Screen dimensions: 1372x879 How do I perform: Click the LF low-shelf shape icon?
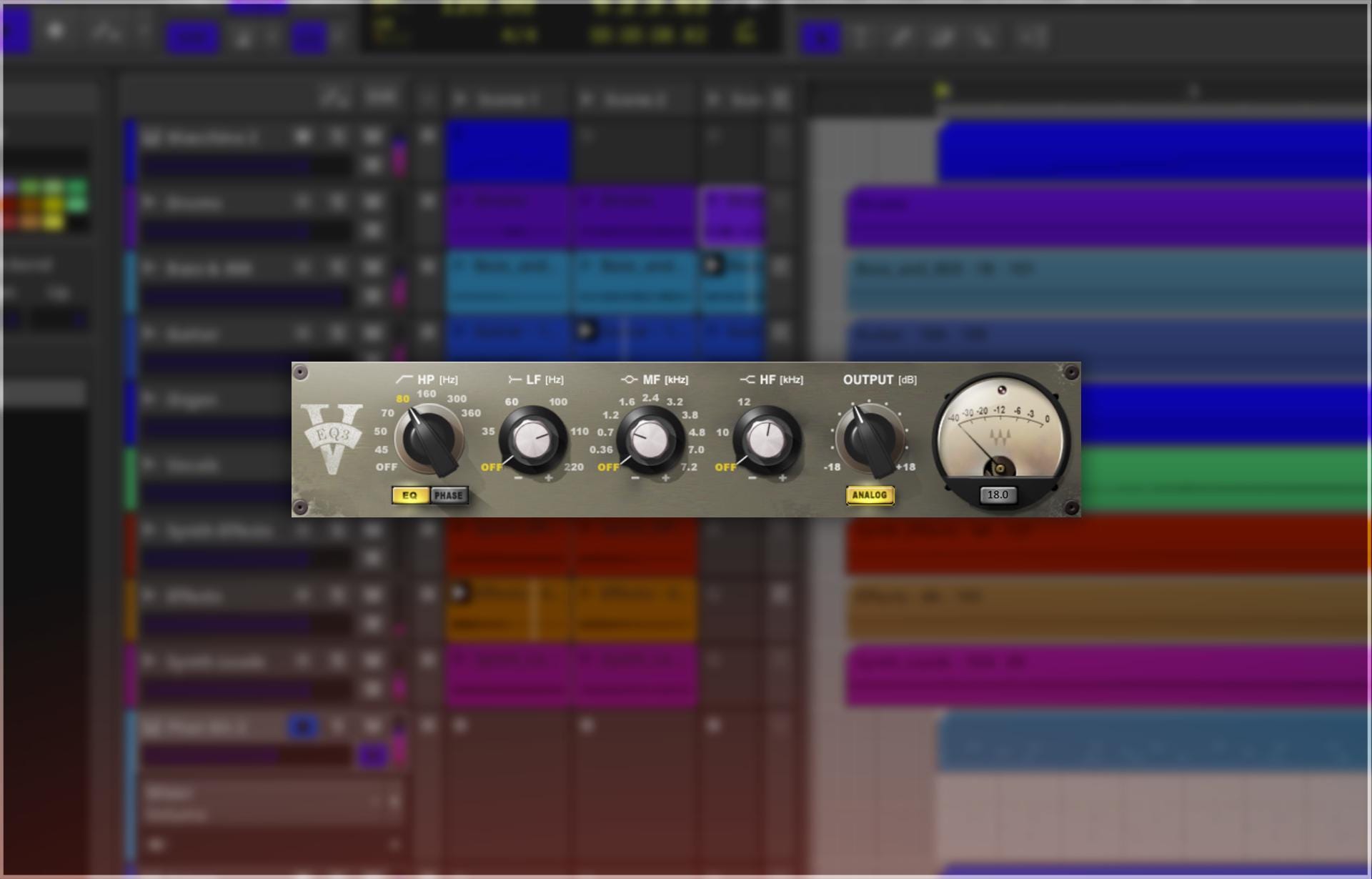514,379
